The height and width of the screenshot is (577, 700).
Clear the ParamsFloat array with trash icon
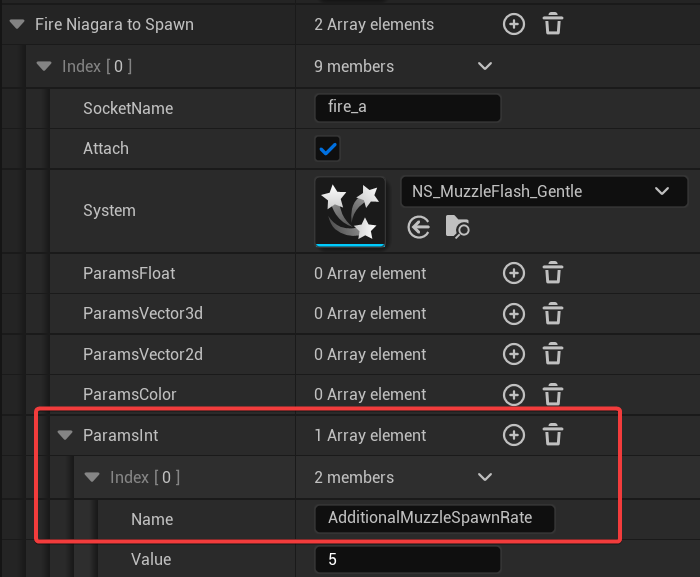point(553,273)
